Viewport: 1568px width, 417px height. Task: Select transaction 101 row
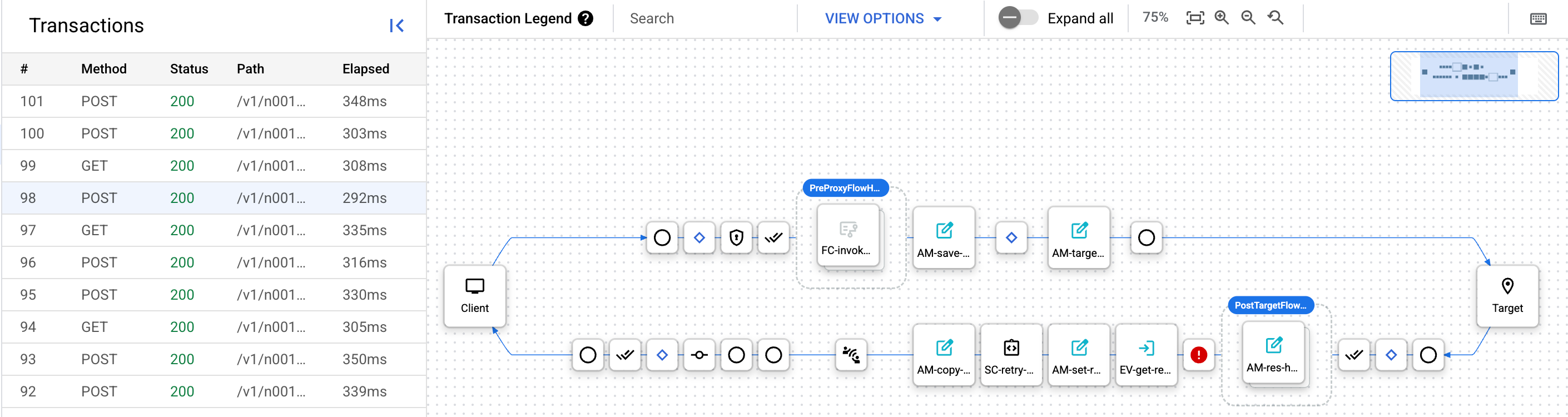click(x=213, y=101)
